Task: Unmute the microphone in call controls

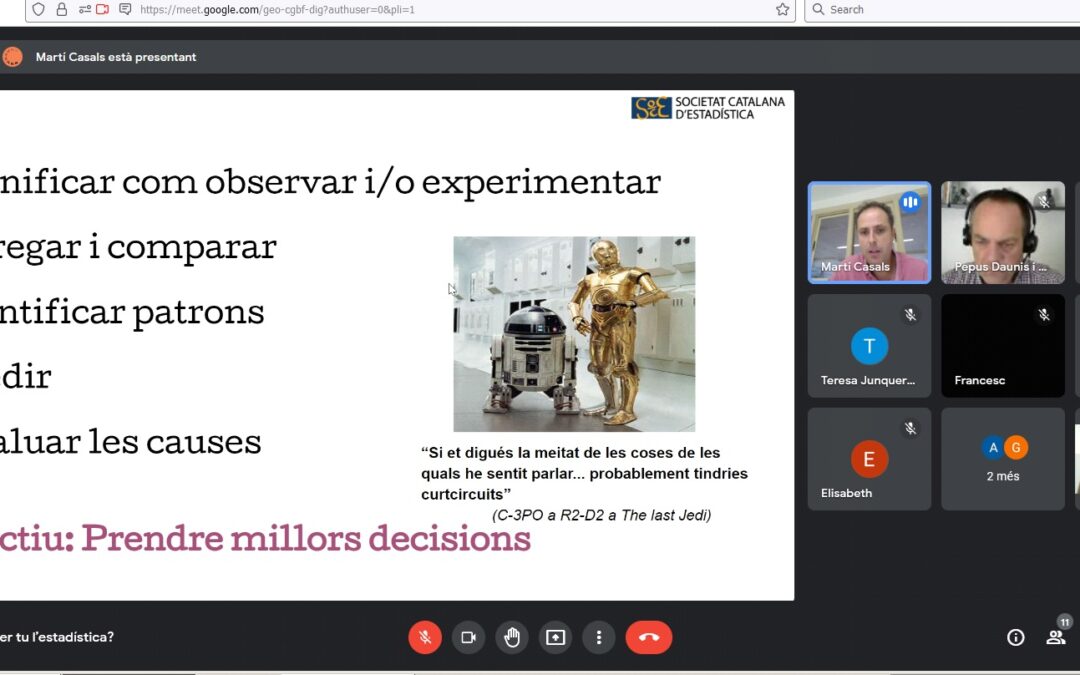Action: click(x=425, y=637)
